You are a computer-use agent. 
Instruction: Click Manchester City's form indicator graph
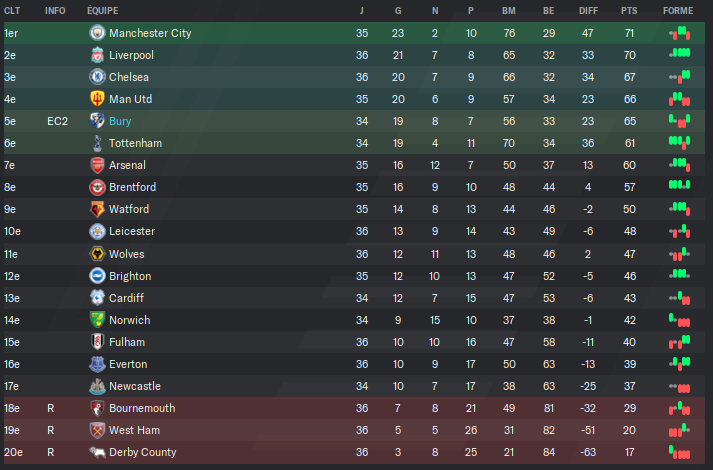(x=680, y=33)
